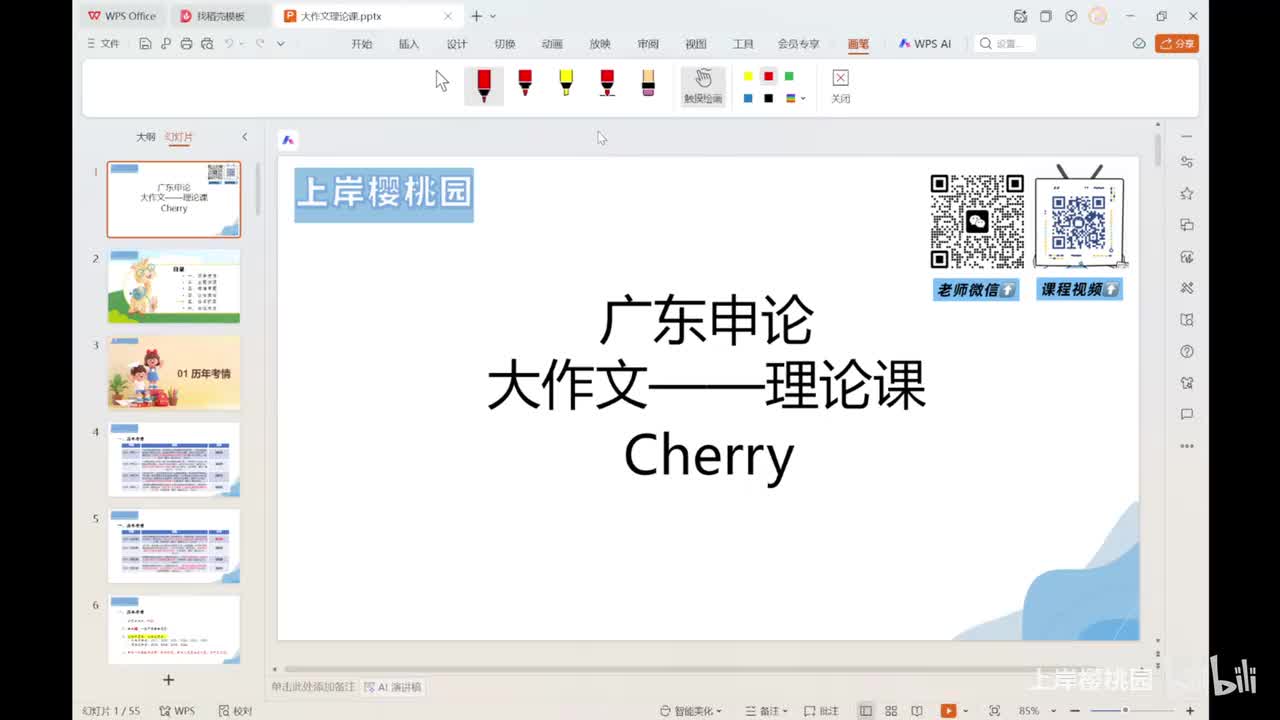Pick the blue ink color swatch
This screenshot has width=1280, height=720.
tap(748, 98)
